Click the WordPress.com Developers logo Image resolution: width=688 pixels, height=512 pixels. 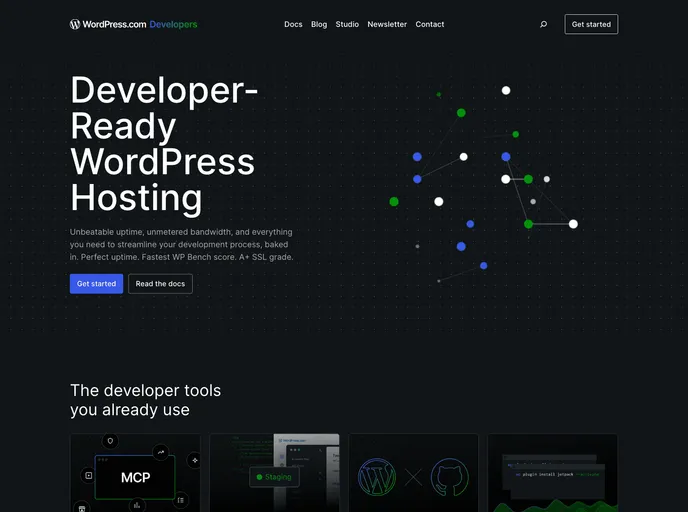(x=133, y=24)
